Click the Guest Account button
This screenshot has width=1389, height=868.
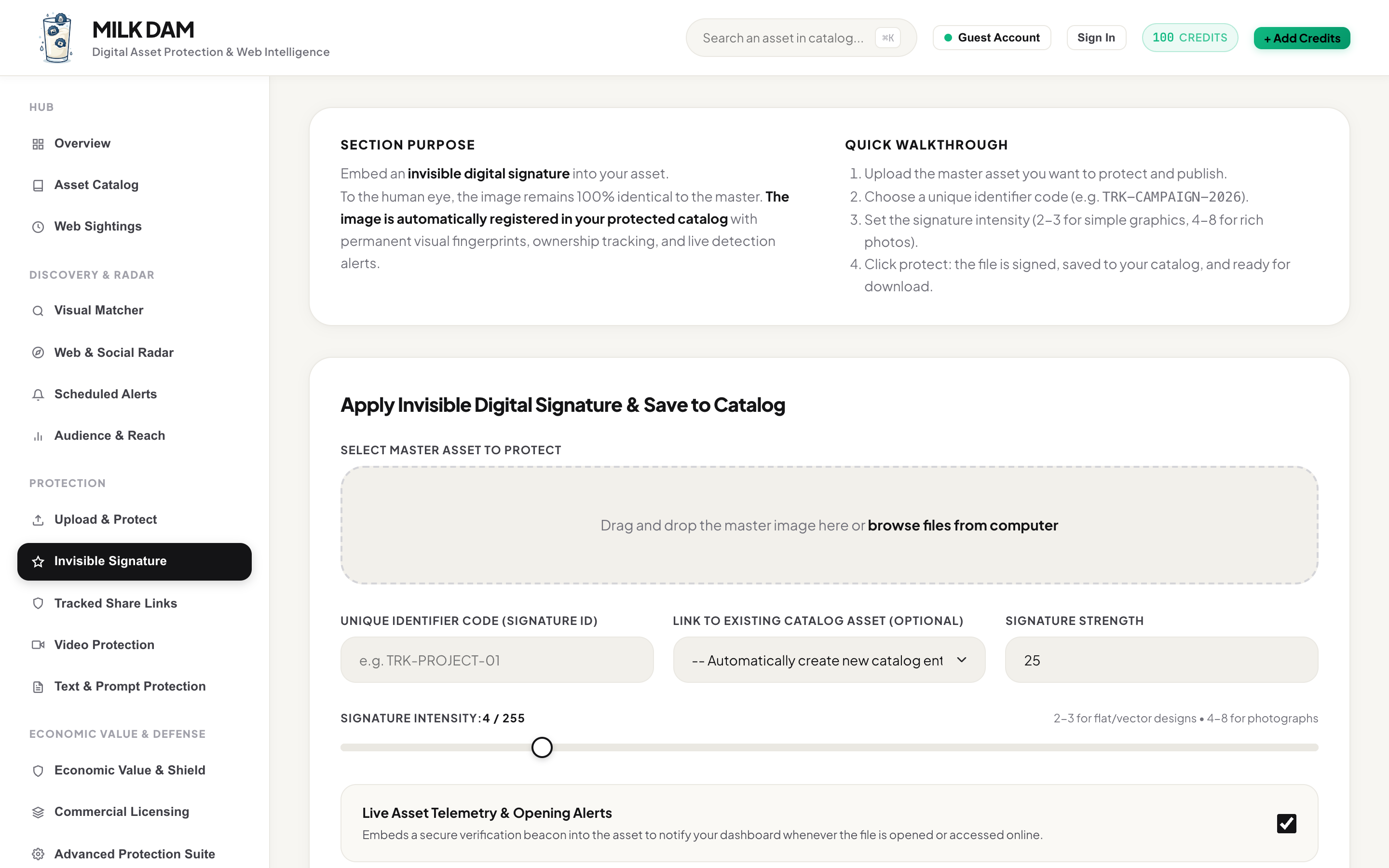click(992, 37)
